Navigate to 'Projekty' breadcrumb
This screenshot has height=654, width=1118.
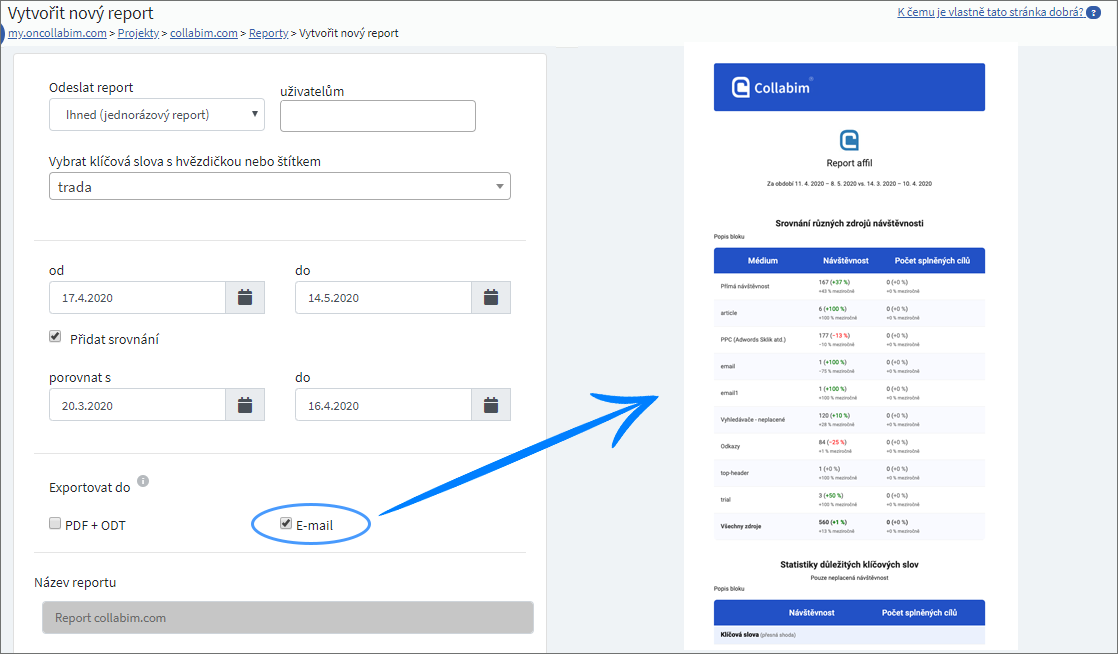138,33
